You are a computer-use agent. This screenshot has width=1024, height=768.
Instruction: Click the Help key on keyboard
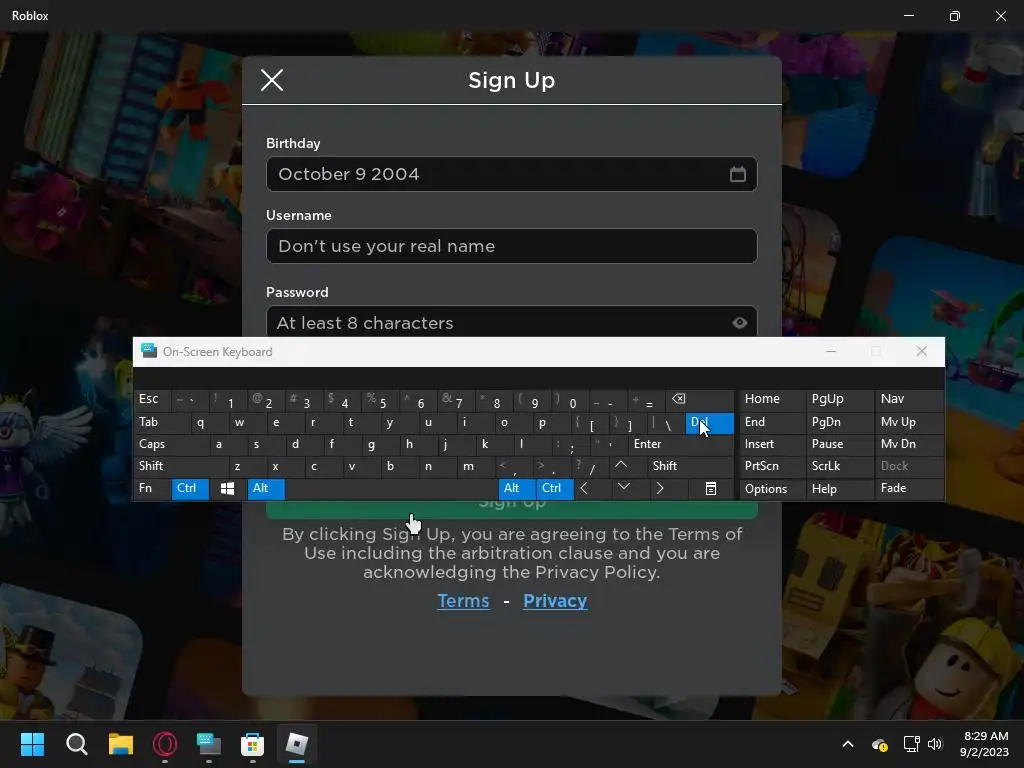click(839, 488)
